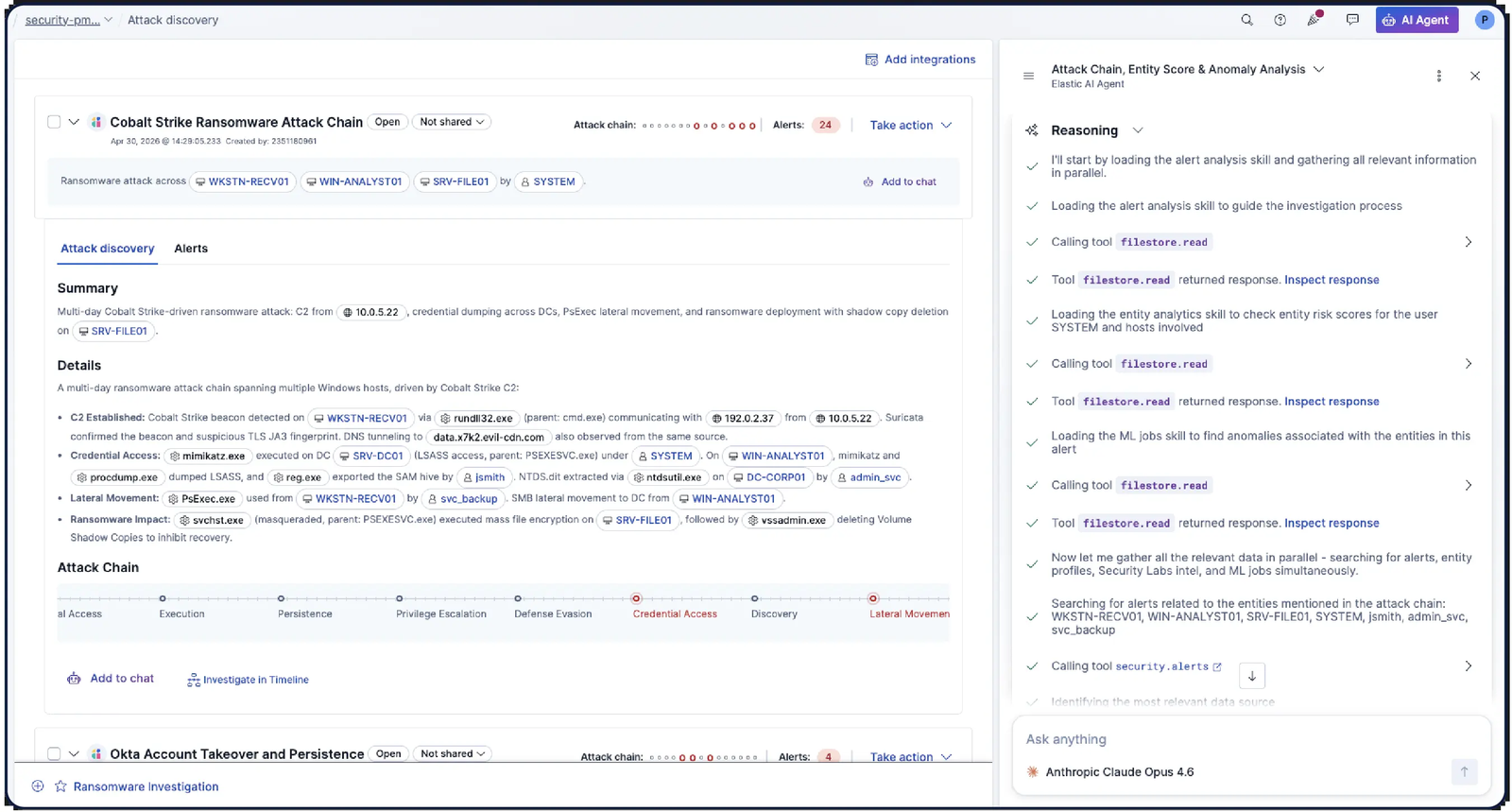
Task: Click the plus icon in bottom bar
Action: point(38,786)
